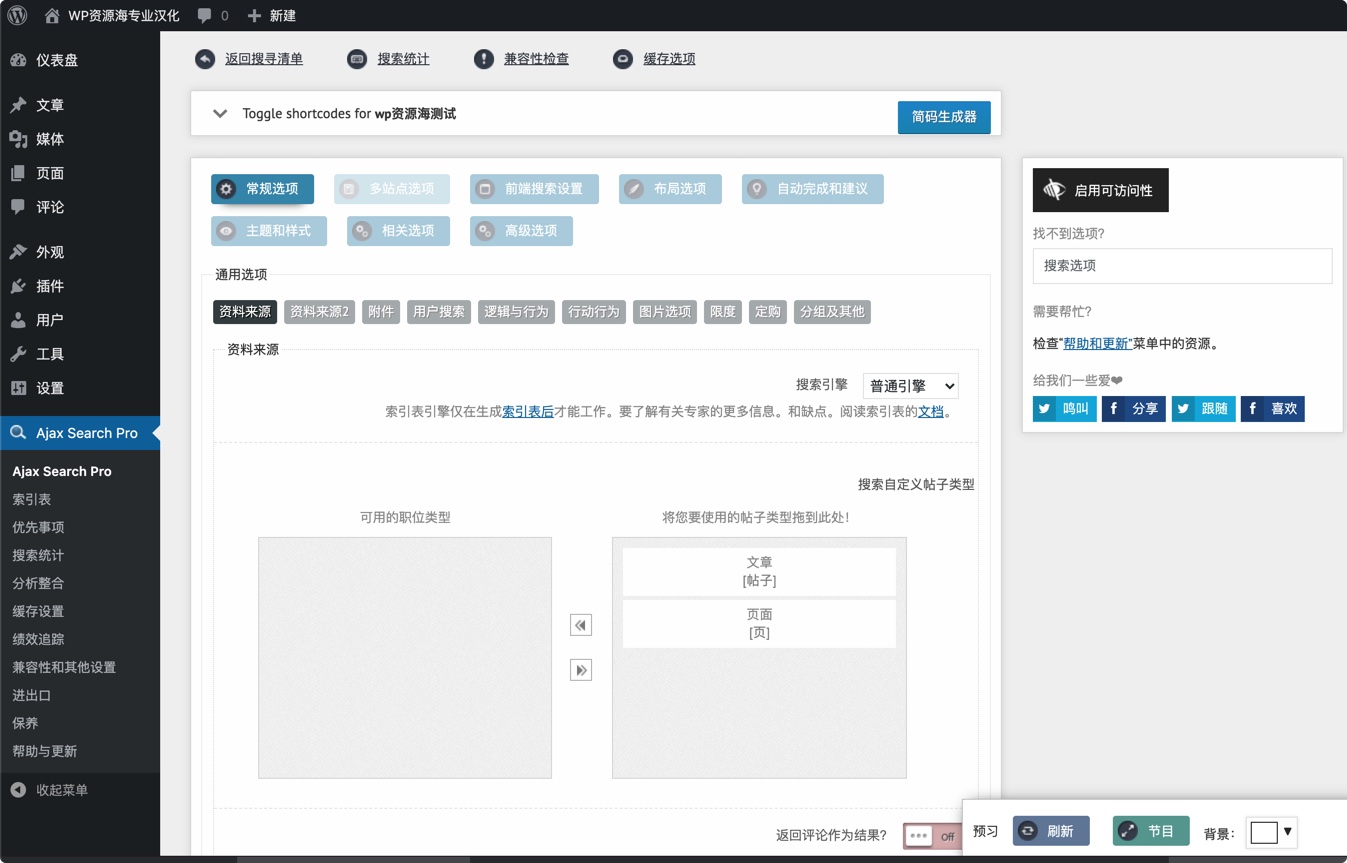Click the 搜索选项 search input field
This screenshot has width=1347, height=863.
pos(1182,266)
